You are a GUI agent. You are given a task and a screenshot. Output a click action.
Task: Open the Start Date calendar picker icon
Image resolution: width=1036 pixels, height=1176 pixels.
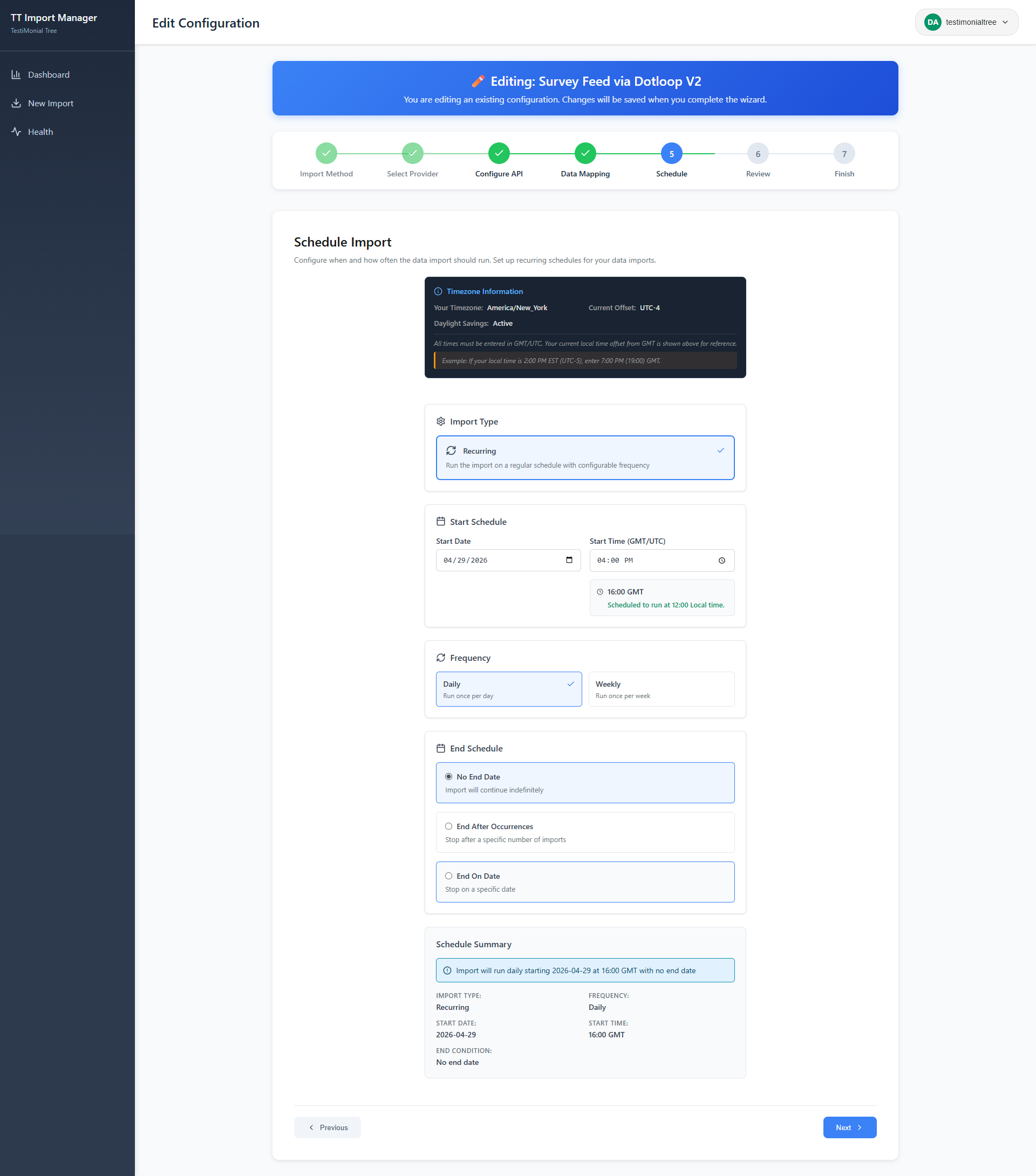click(569, 560)
